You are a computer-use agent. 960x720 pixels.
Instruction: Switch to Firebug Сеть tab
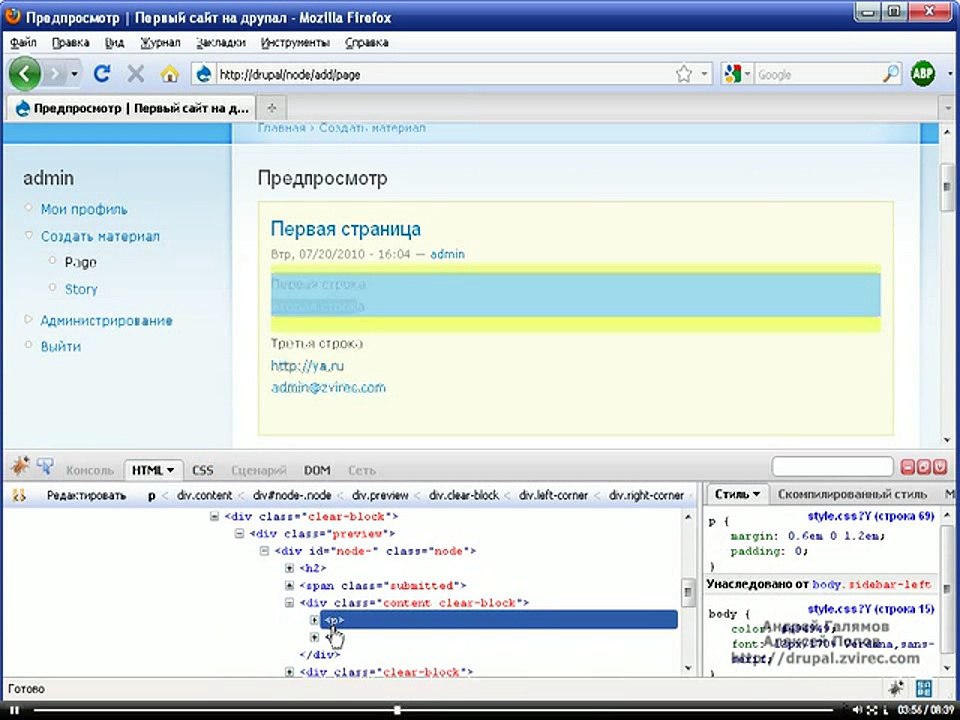pos(362,470)
